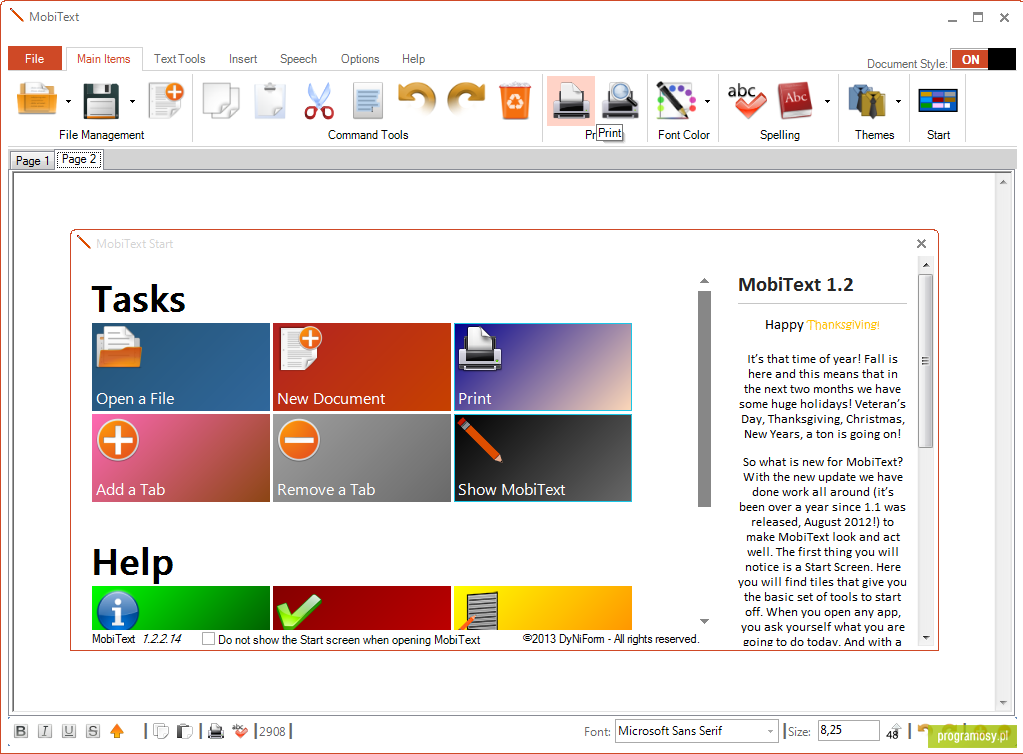
Task: Open the Font combo box Microsoft Sans Serif
Action: point(697,731)
